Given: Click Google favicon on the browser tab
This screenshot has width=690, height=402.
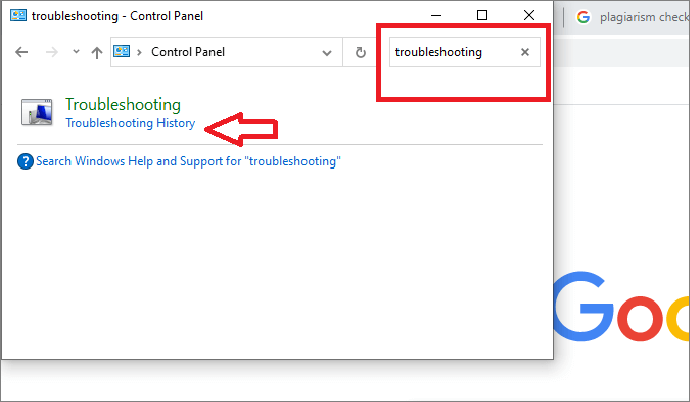Looking at the screenshot, I should (x=583, y=17).
